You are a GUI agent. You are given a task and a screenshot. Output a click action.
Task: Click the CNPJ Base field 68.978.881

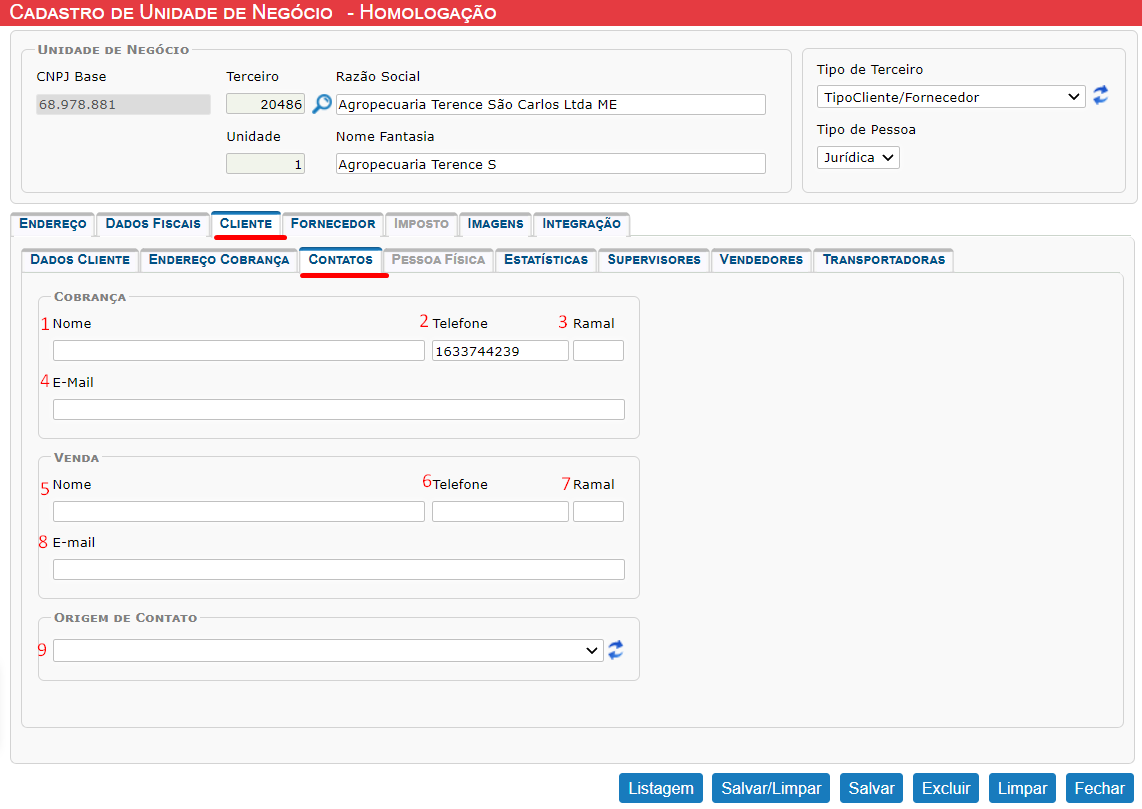(123, 104)
